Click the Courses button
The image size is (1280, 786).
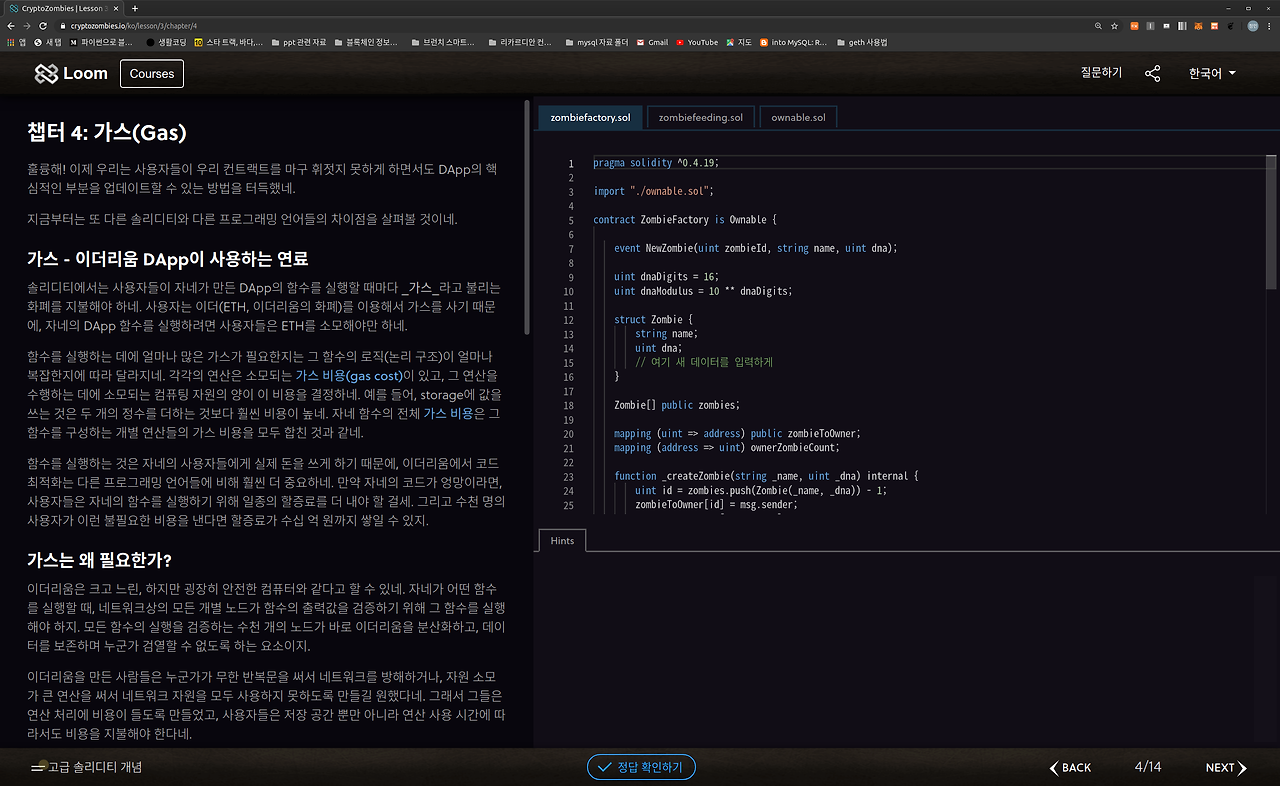(152, 73)
